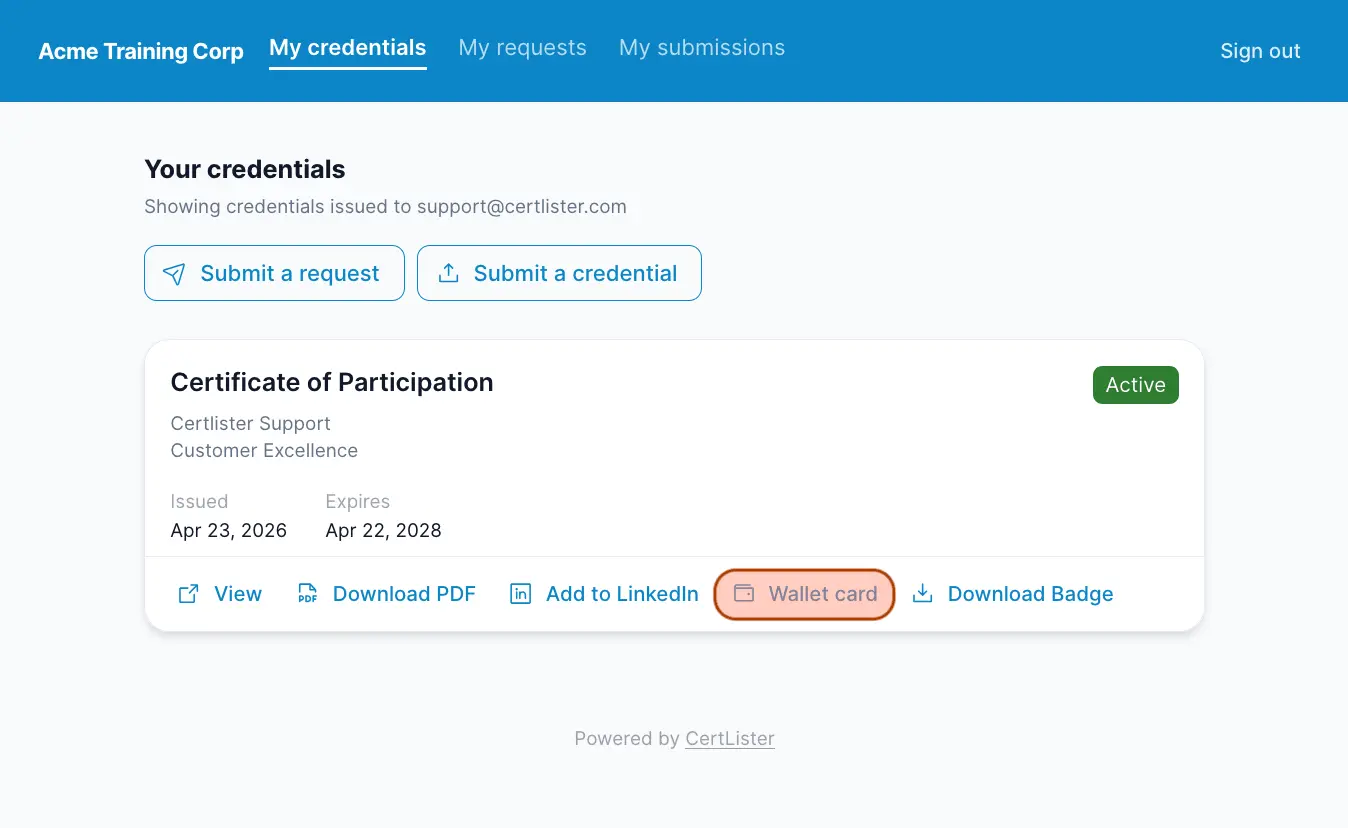Click Submit a credential
The height and width of the screenshot is (828, 1348).
click(x=559, y=272)
